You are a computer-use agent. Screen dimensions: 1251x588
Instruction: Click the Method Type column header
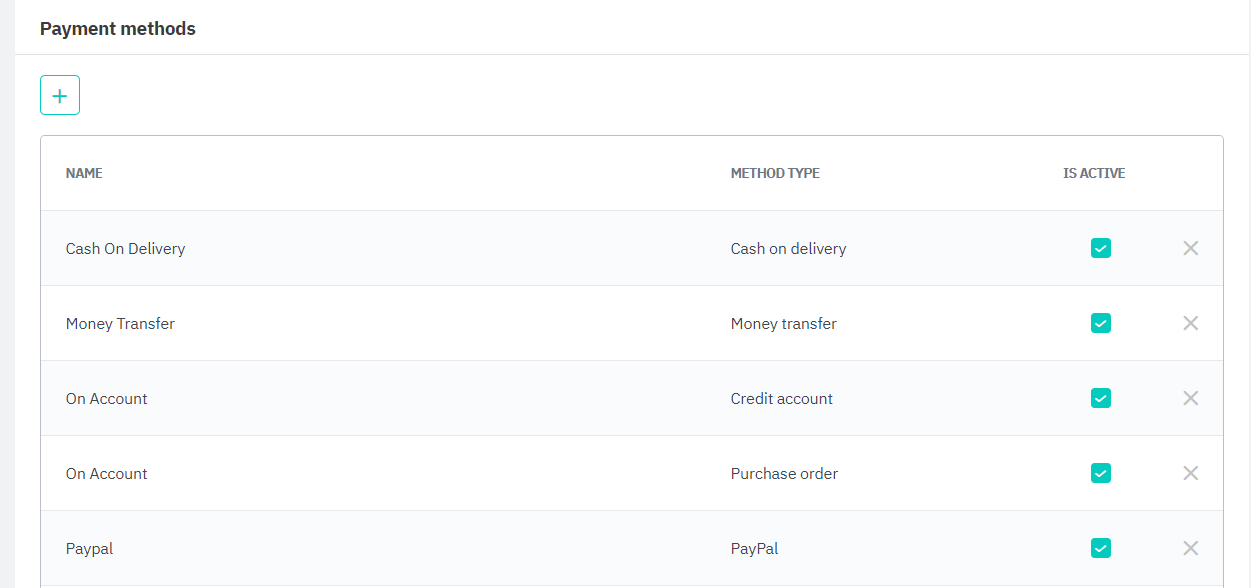pyautogui.click(x=775, y=173)
